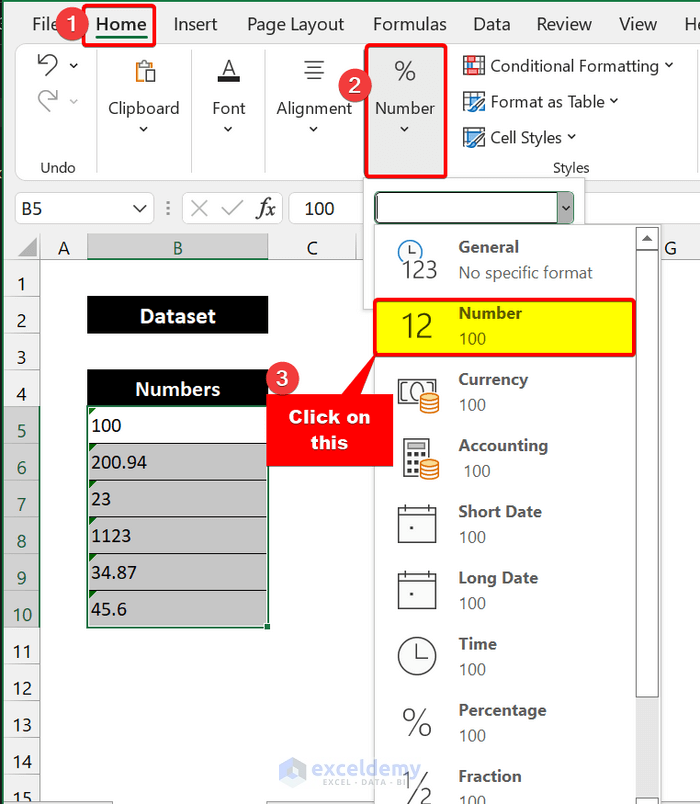Viewport: 700px width, 804px height.
Task: Select the Time format option
Action: (x=505, y=657)
